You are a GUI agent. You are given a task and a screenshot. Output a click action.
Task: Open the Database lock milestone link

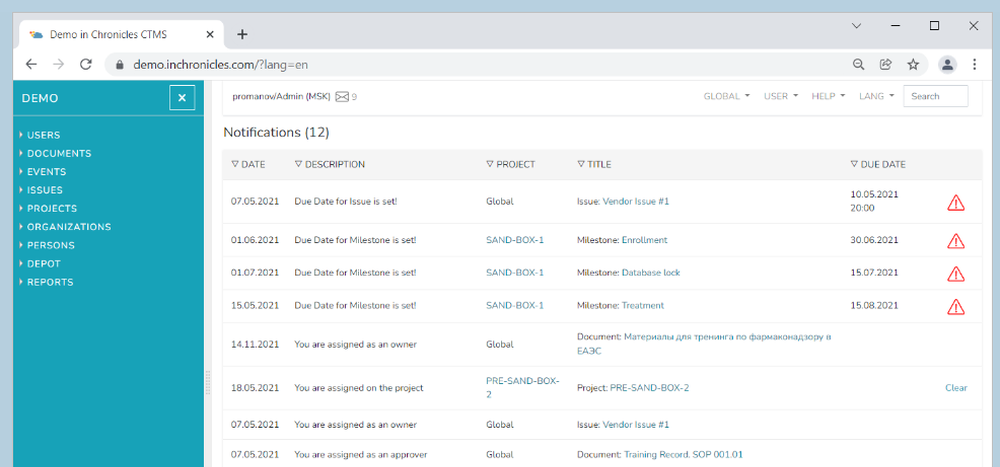(651, 272)
